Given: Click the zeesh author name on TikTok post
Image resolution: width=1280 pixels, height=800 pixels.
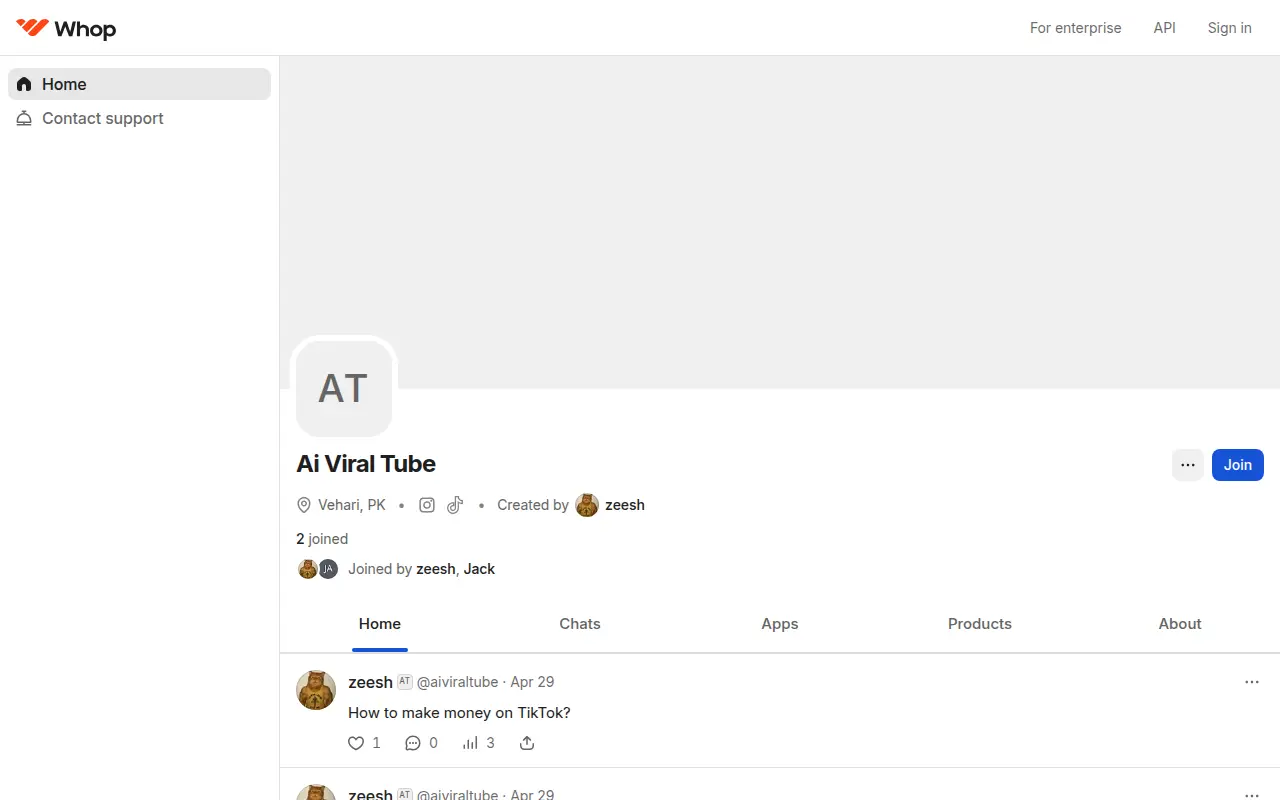Looking at the screenshot, I should [x=370, y=682].
